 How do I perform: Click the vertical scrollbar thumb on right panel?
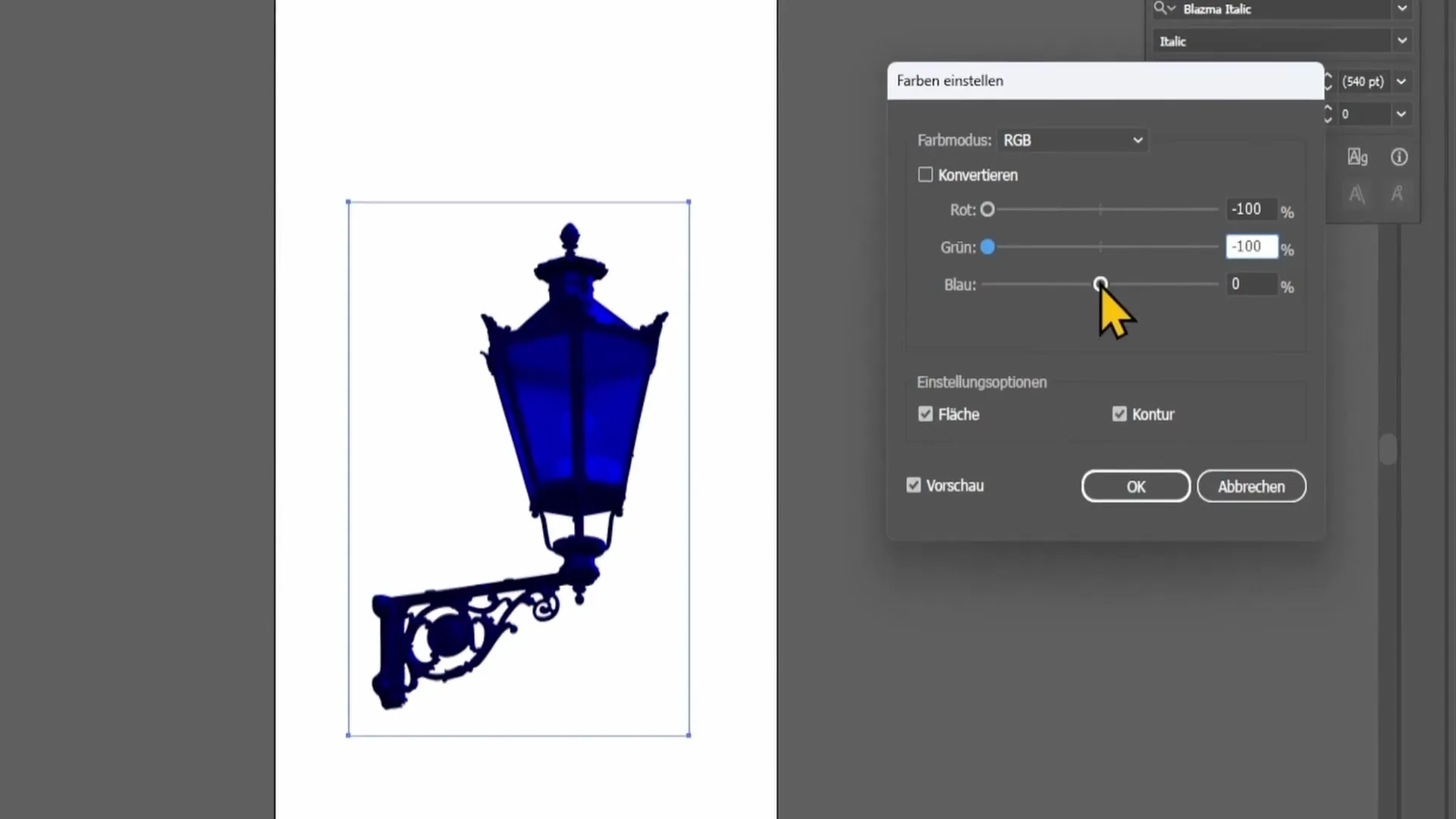click(x=1388, y=449)
